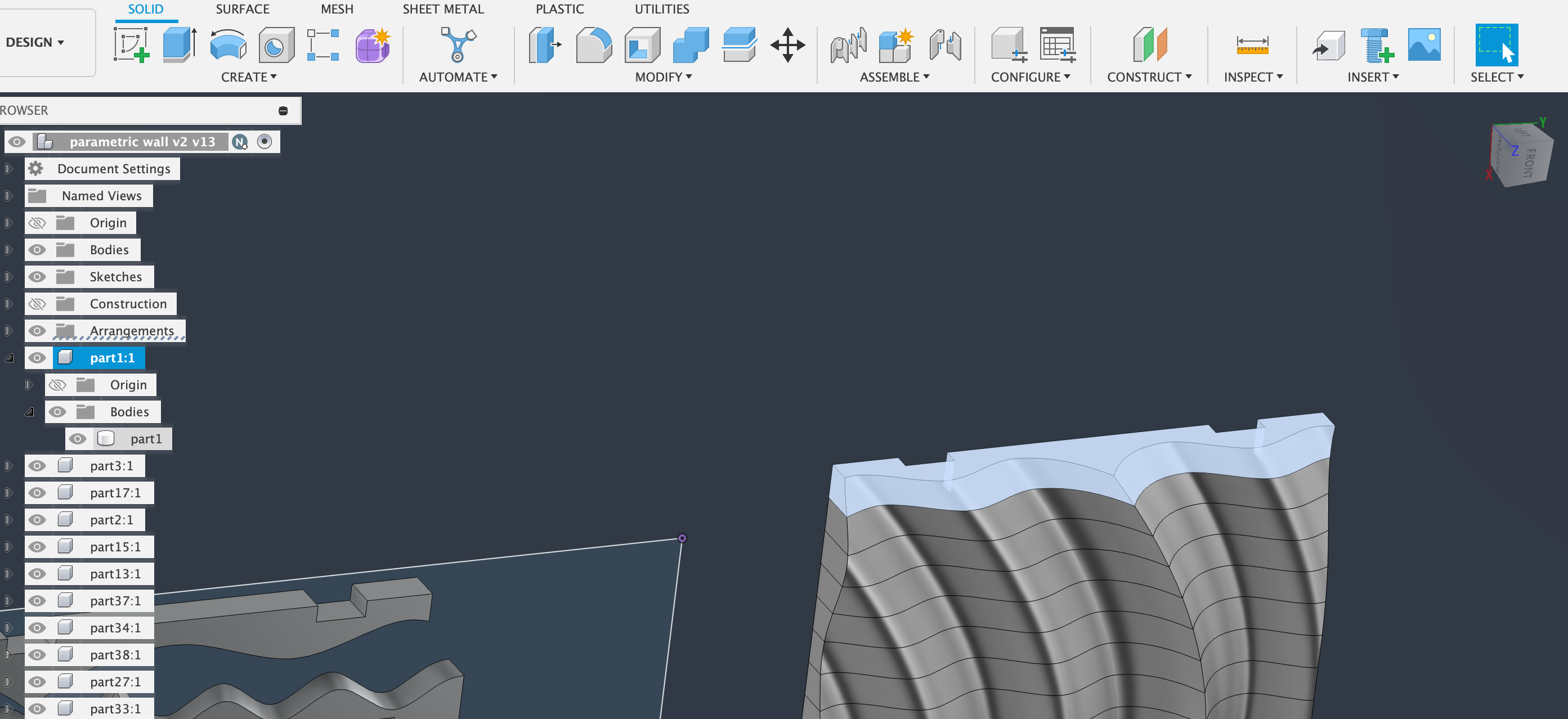
Task: Select part2:1 in the browser
Action: [111, 519]
